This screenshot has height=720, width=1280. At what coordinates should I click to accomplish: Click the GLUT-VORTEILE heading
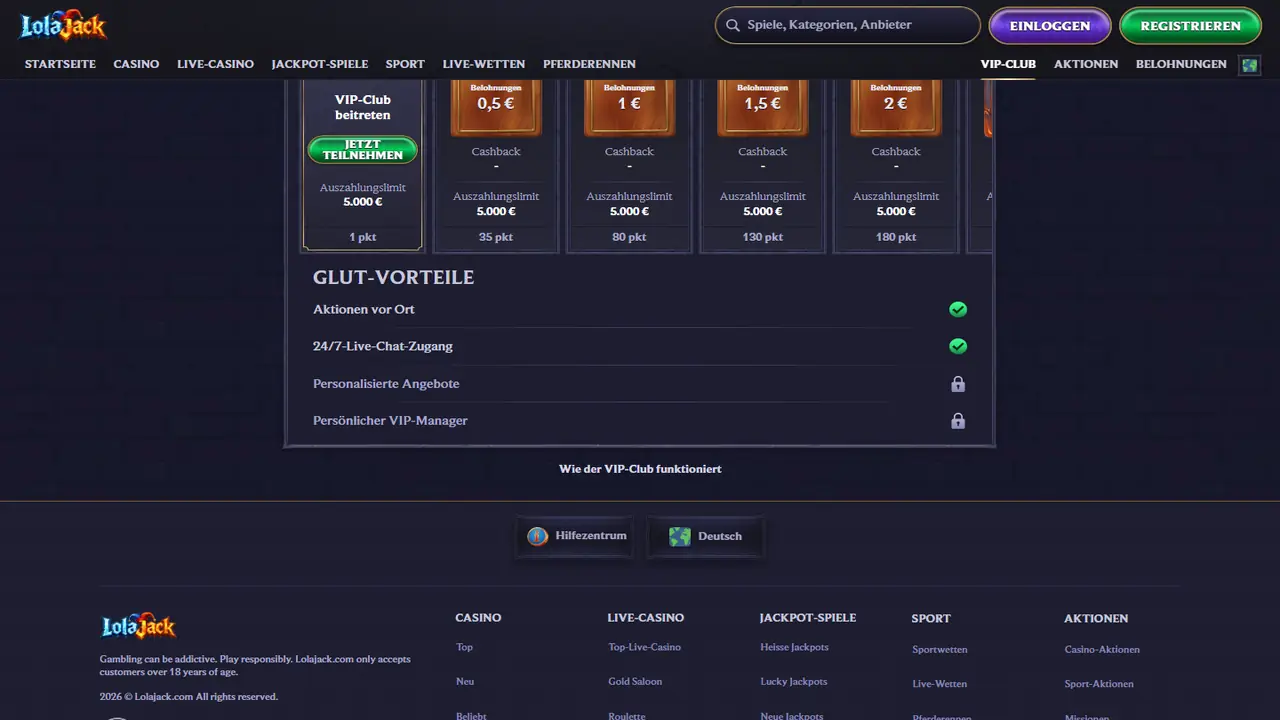(393, 277)
